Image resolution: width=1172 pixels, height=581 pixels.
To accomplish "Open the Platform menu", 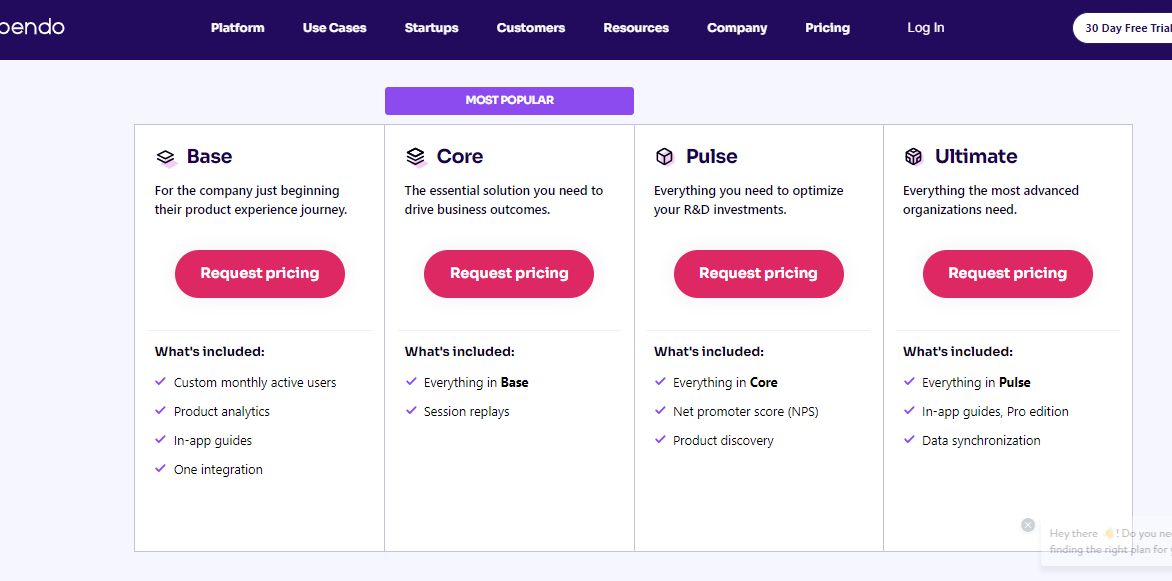I will click(x=238, y=28).
